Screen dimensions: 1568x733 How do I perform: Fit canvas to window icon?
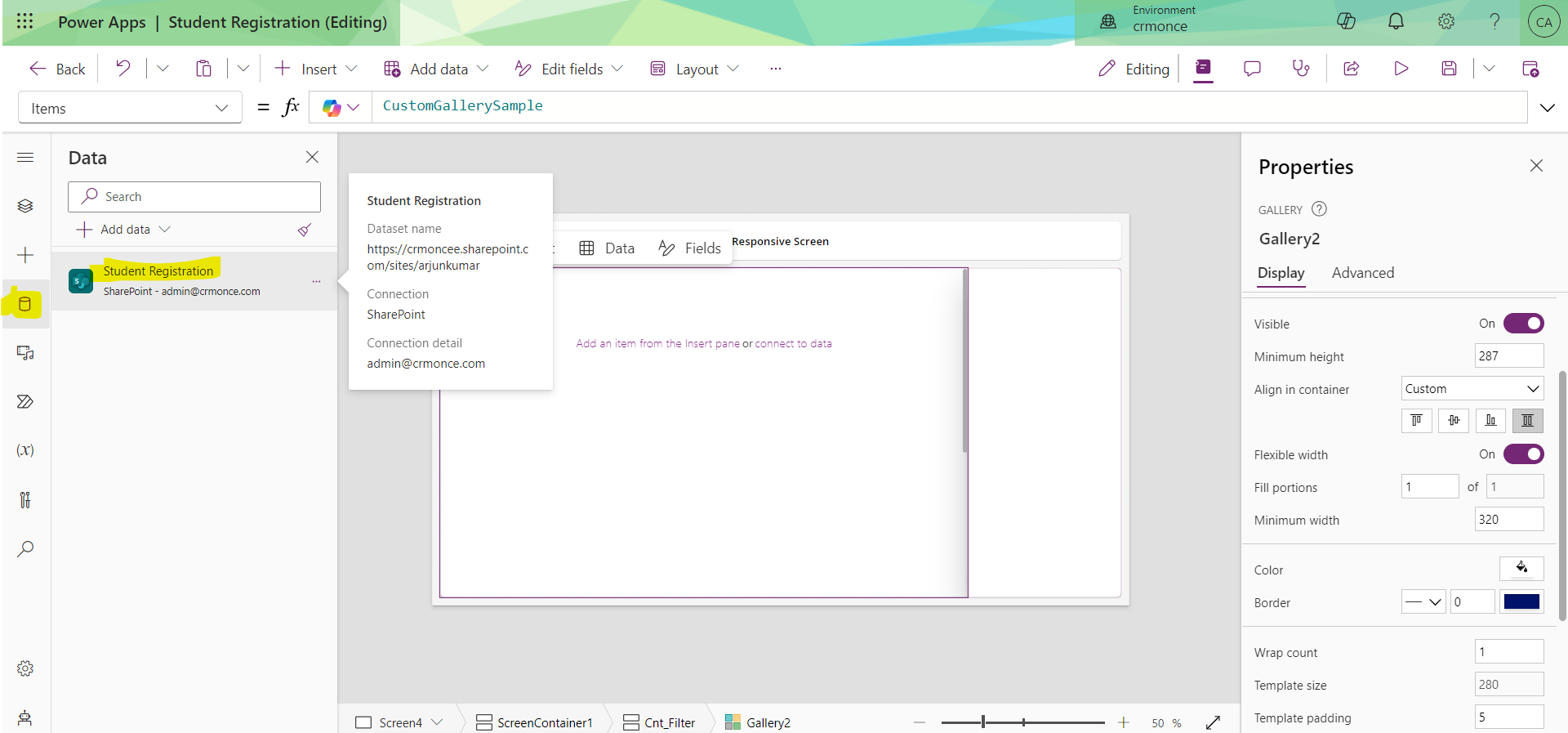coord(1214,722)
